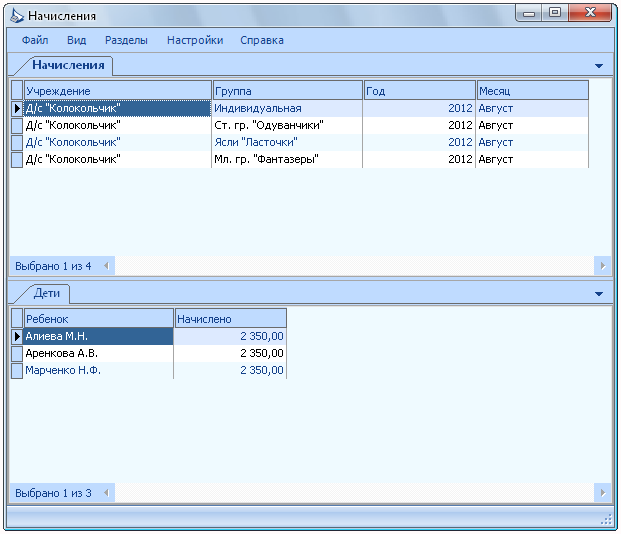Click 2 350,00 amount for Марченко Н.Ф.

click(230, 370)
